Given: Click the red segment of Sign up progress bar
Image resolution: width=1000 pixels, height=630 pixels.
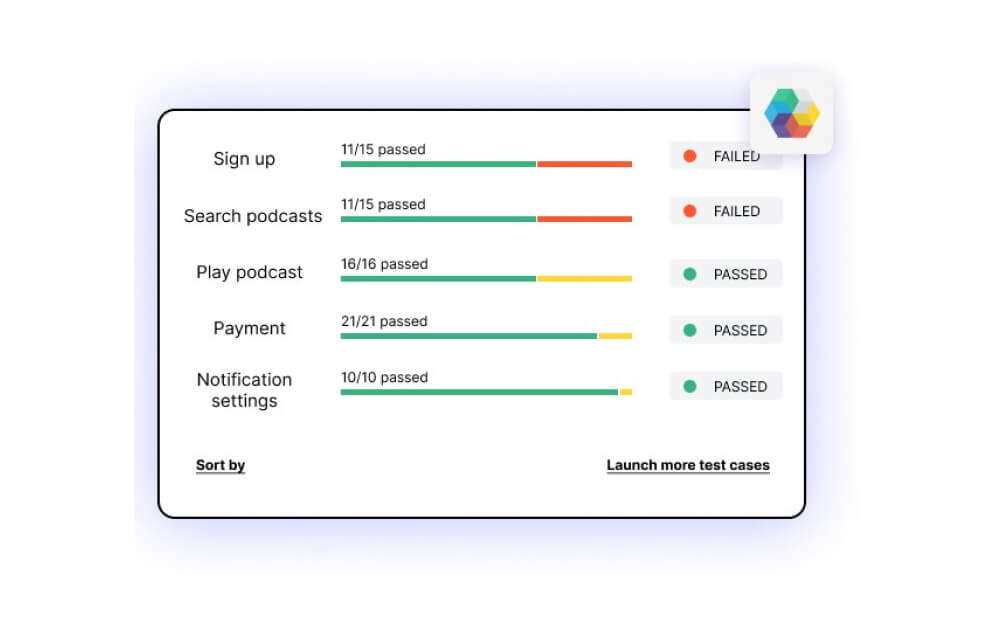Looking at the screenshot, I should 584,164.
